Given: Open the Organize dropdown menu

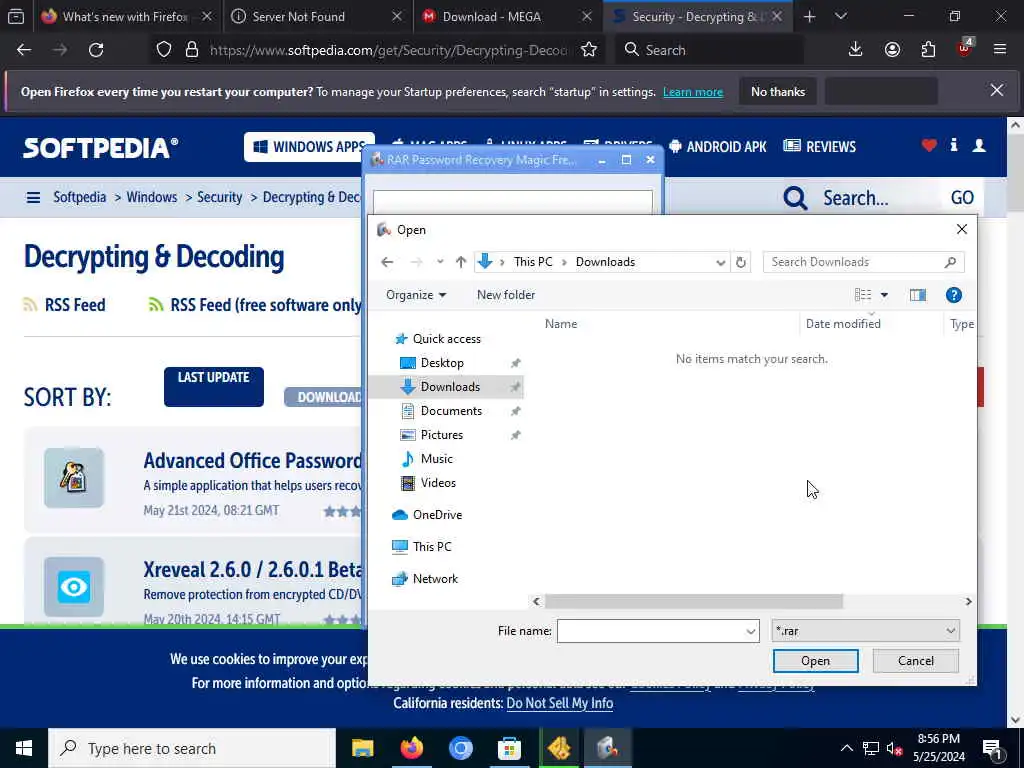Looking at the screenshot, I should tap(416, 295).
